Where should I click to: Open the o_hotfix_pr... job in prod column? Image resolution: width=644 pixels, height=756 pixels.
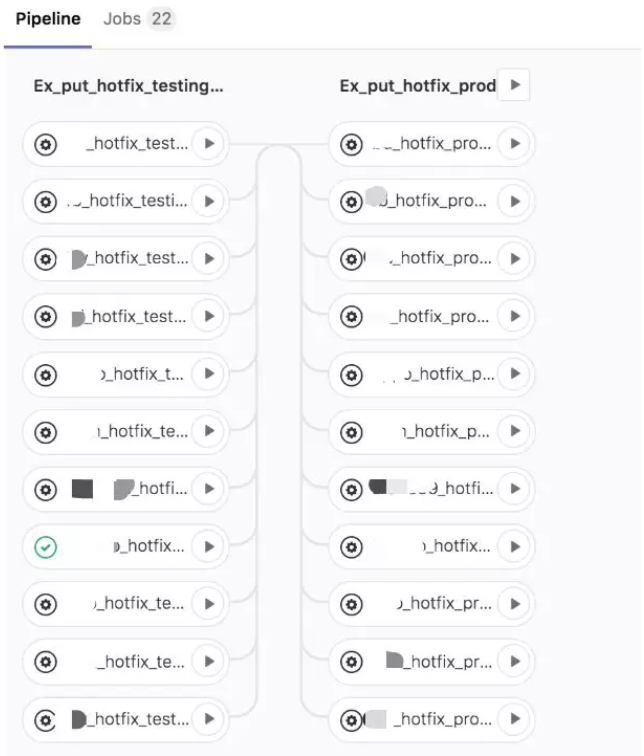444,604
